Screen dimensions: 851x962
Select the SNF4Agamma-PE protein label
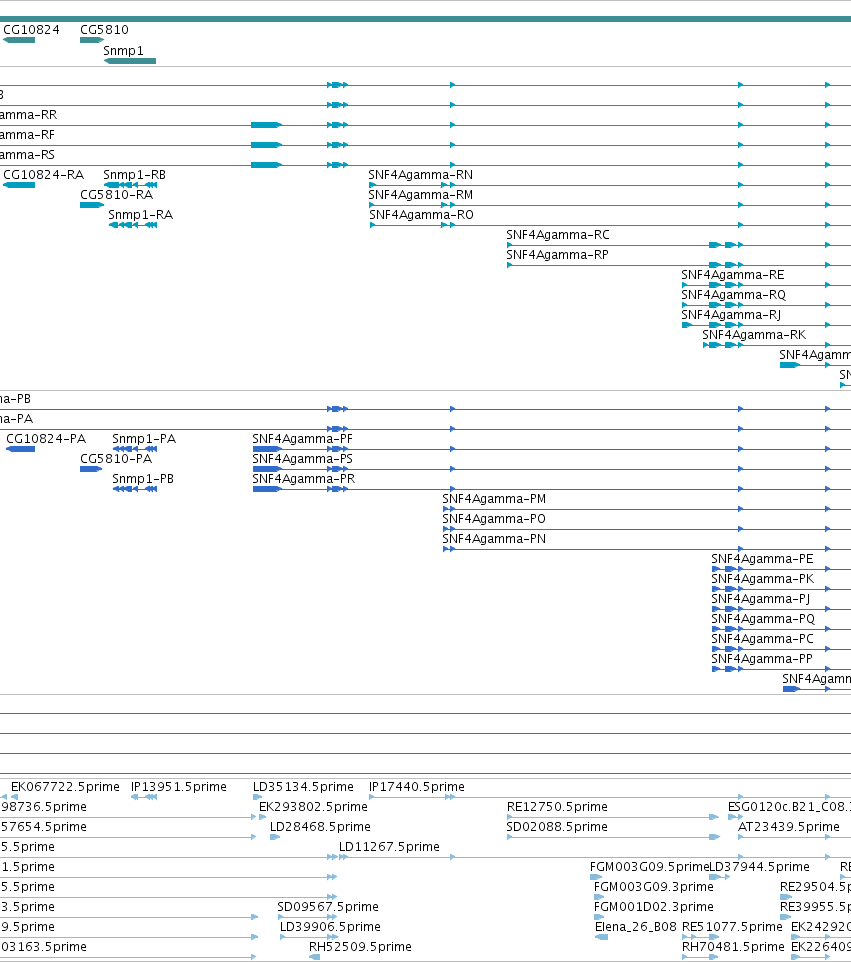tap(762, 559)
